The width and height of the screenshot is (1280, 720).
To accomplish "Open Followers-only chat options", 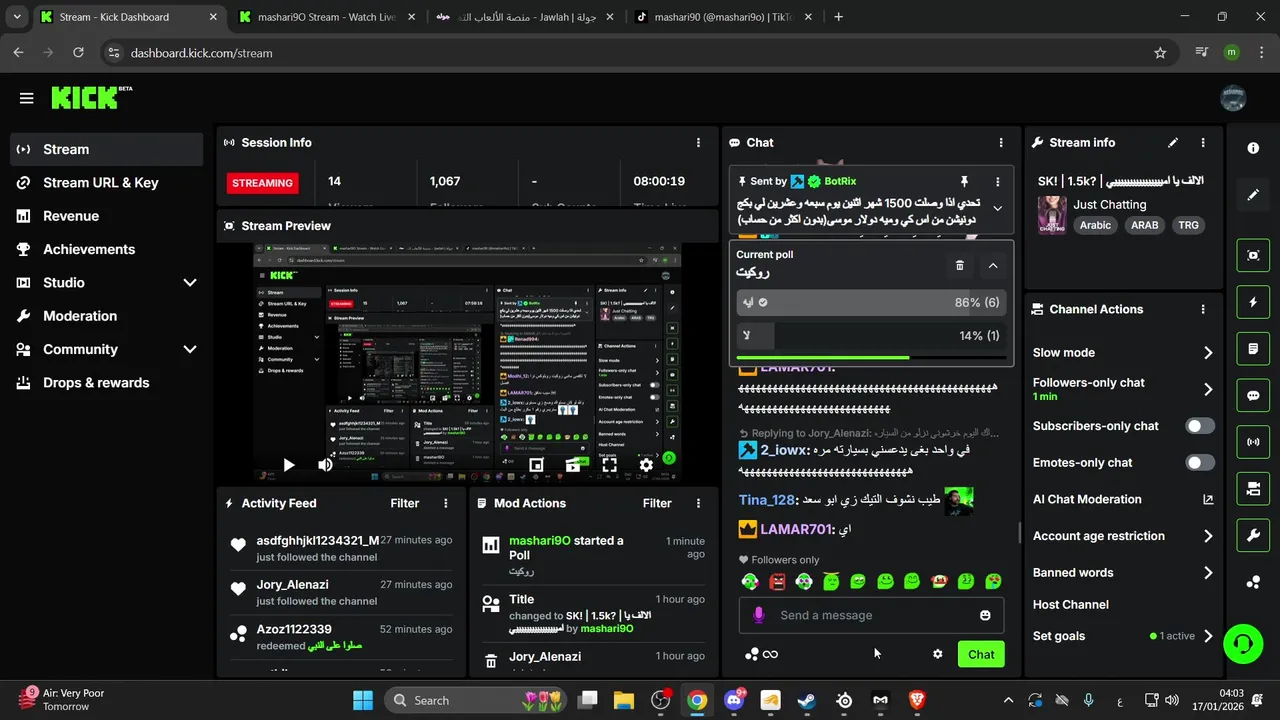I will pos(1123,389).
